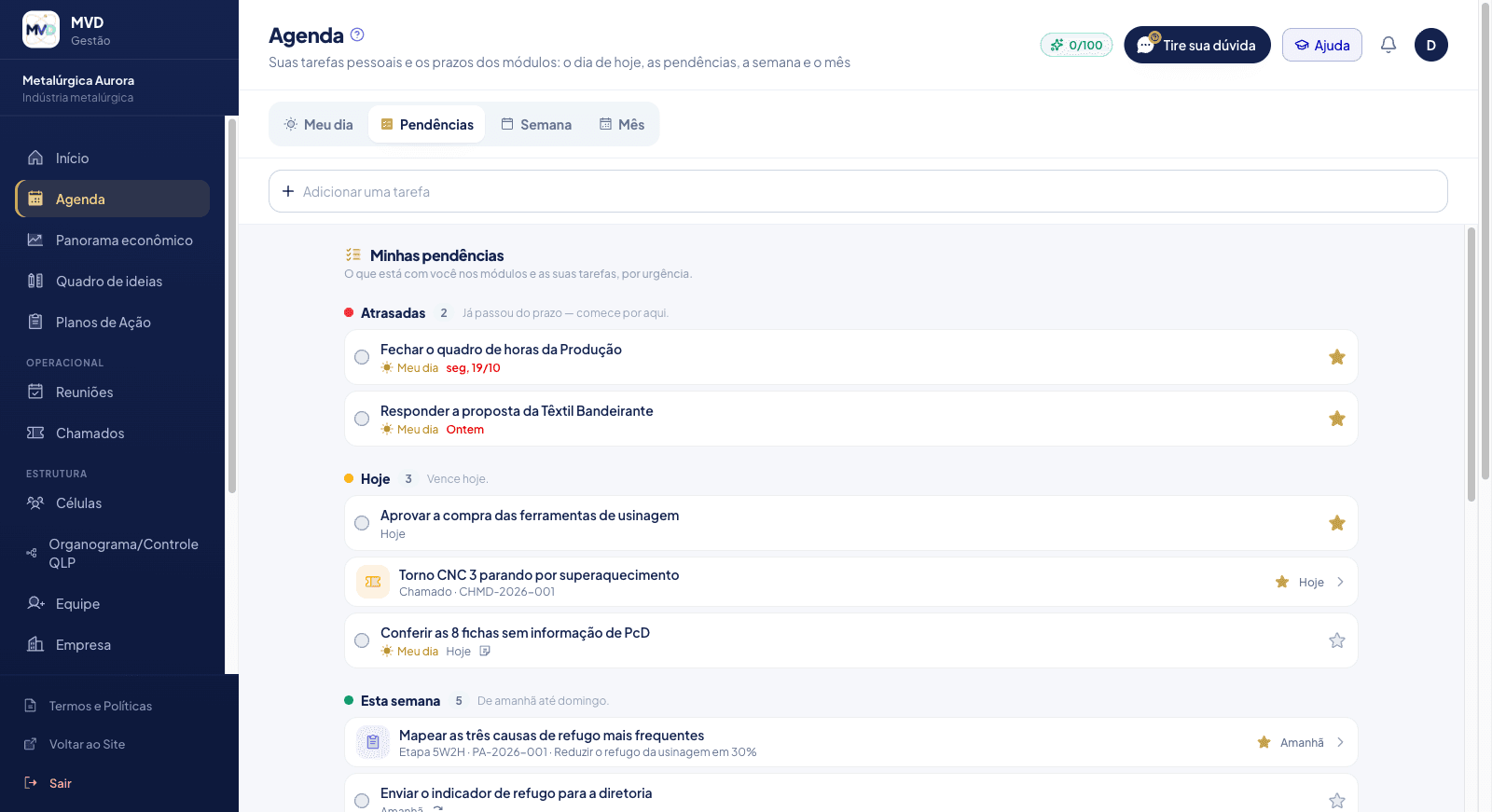
Task: Complete the task Aprovar a compra das ferramentas
Action: click(362, 523)
